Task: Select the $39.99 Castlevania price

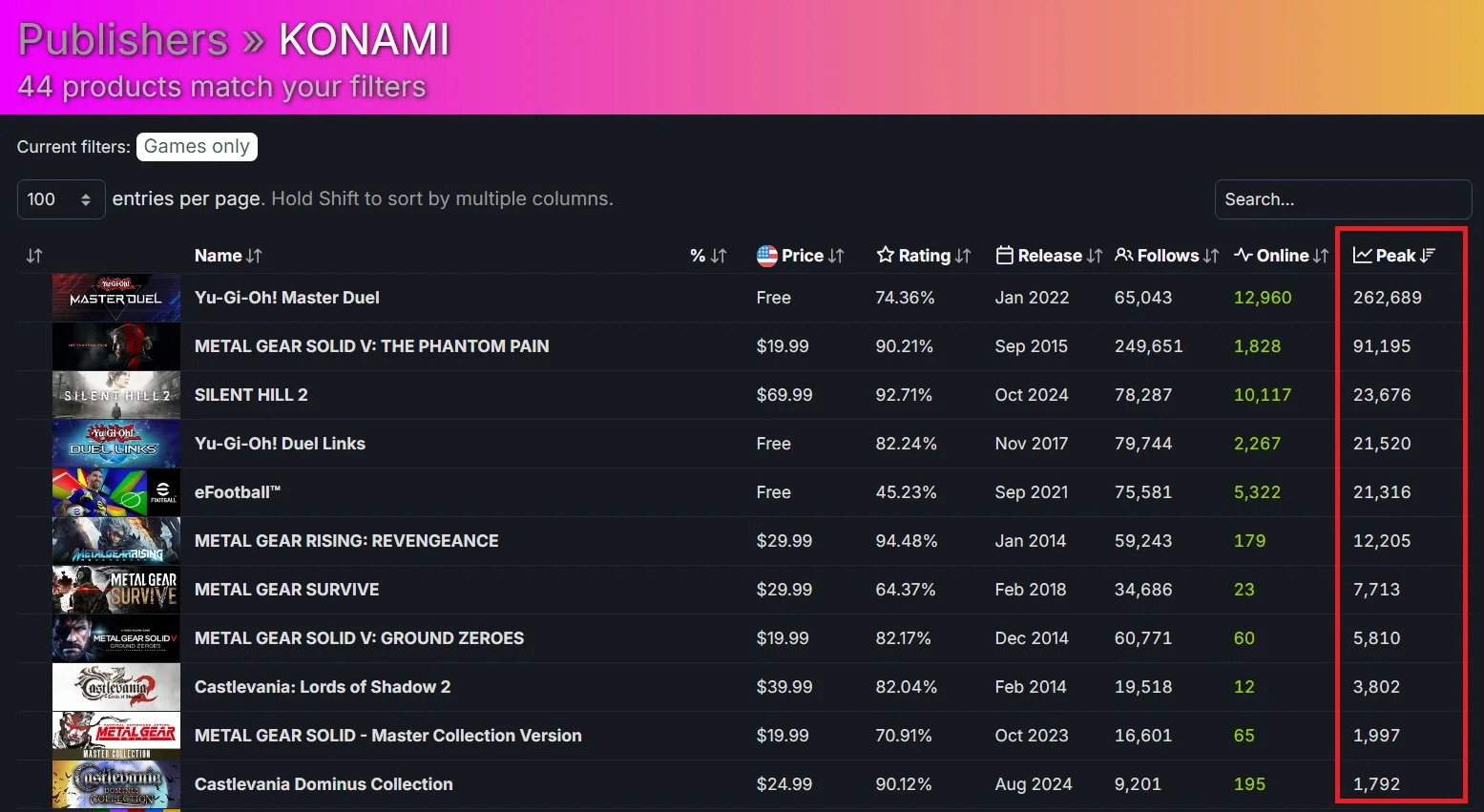Action: (x=784, y=687)
